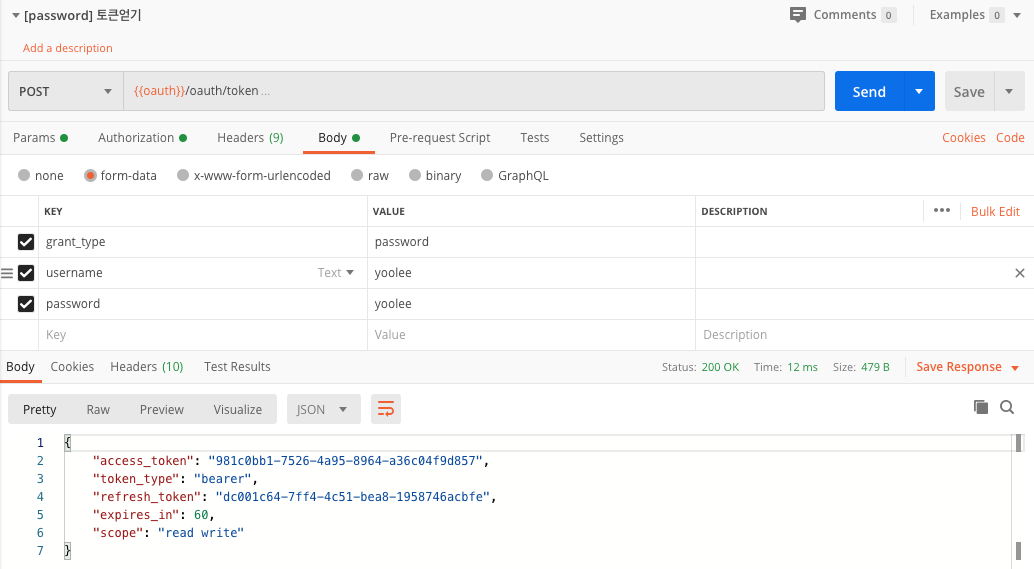Open the JSON format dropdown

pos(324,409)
